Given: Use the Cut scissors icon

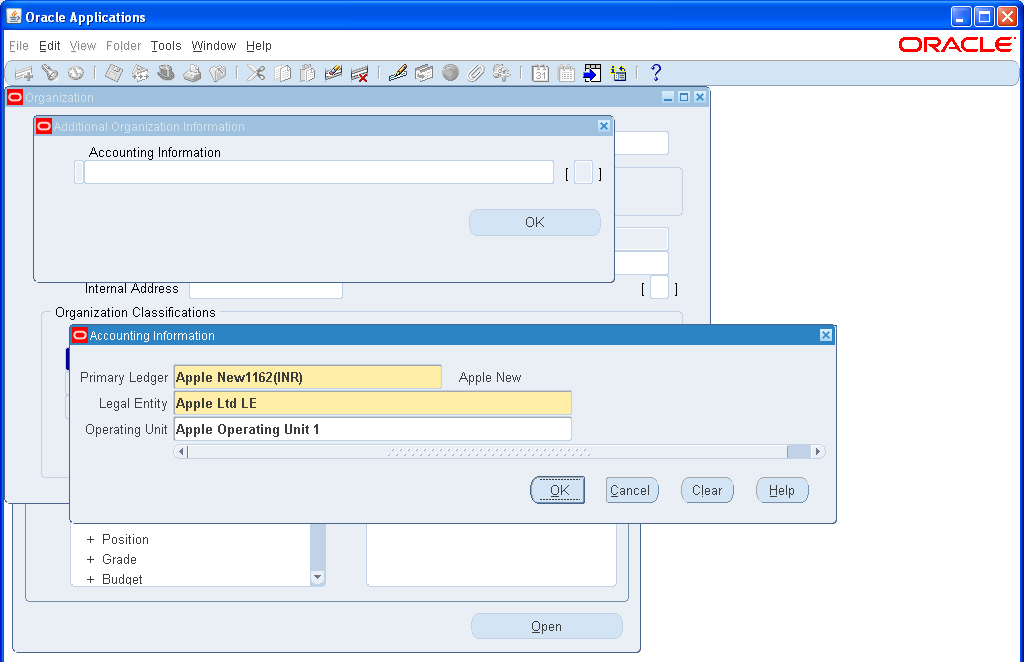Looking at the screenshot, I should click(254, 72).
